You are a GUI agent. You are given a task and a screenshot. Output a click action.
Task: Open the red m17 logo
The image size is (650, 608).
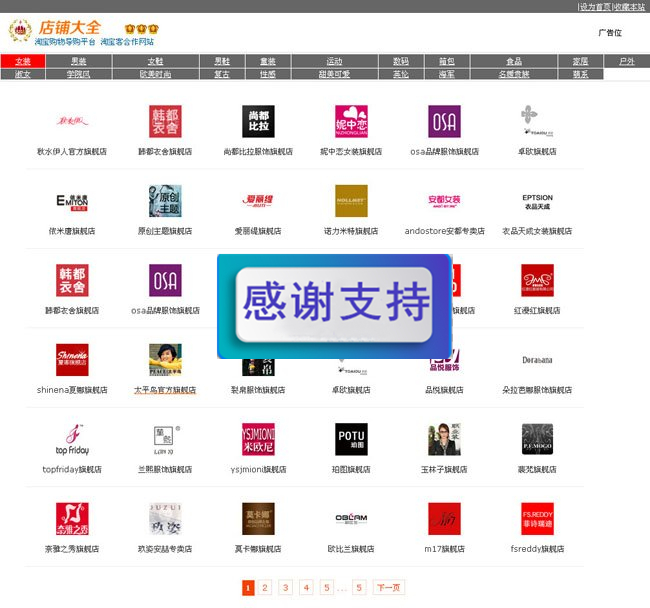point(444,519)
